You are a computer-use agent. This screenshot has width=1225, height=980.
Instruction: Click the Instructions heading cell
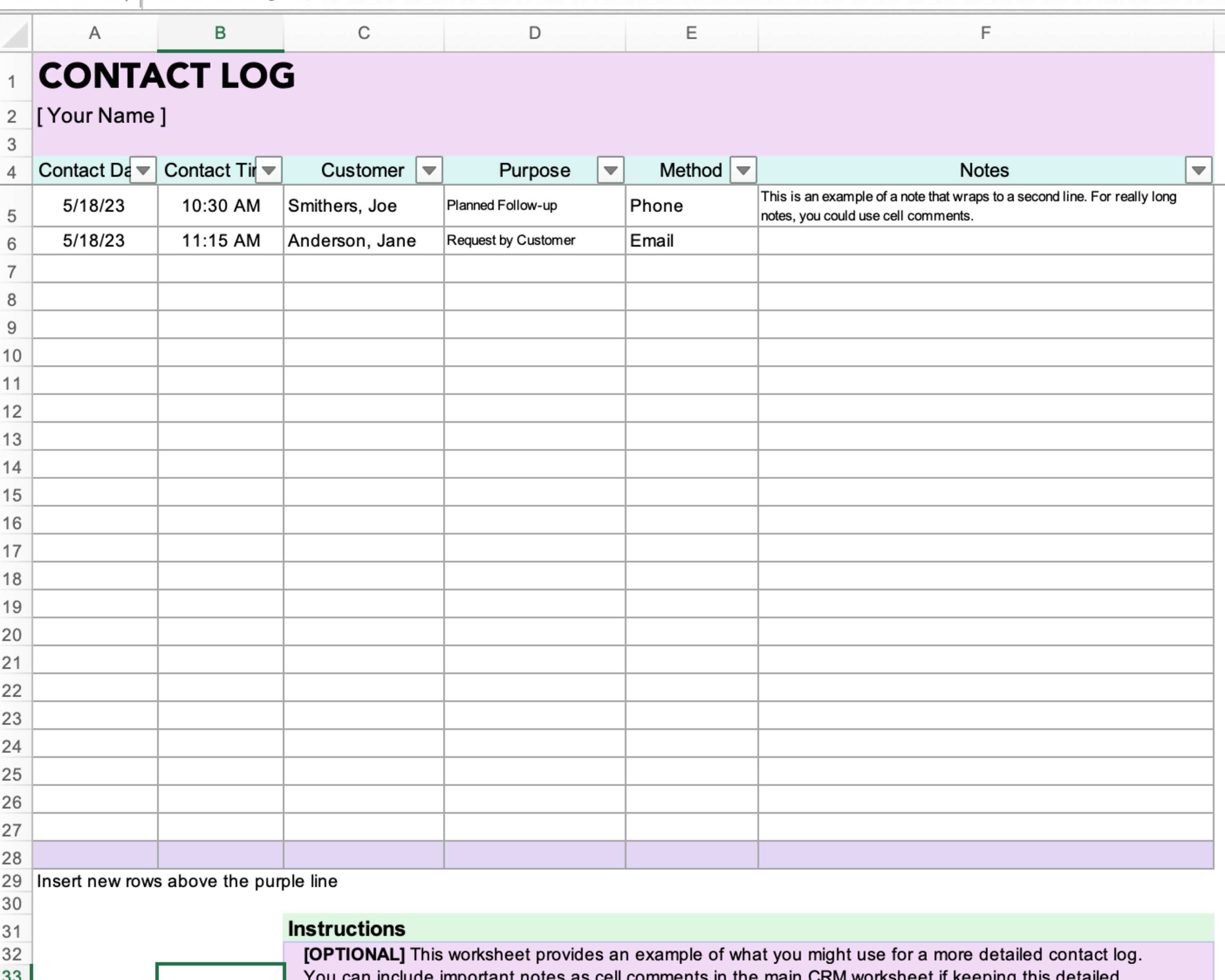748,928
